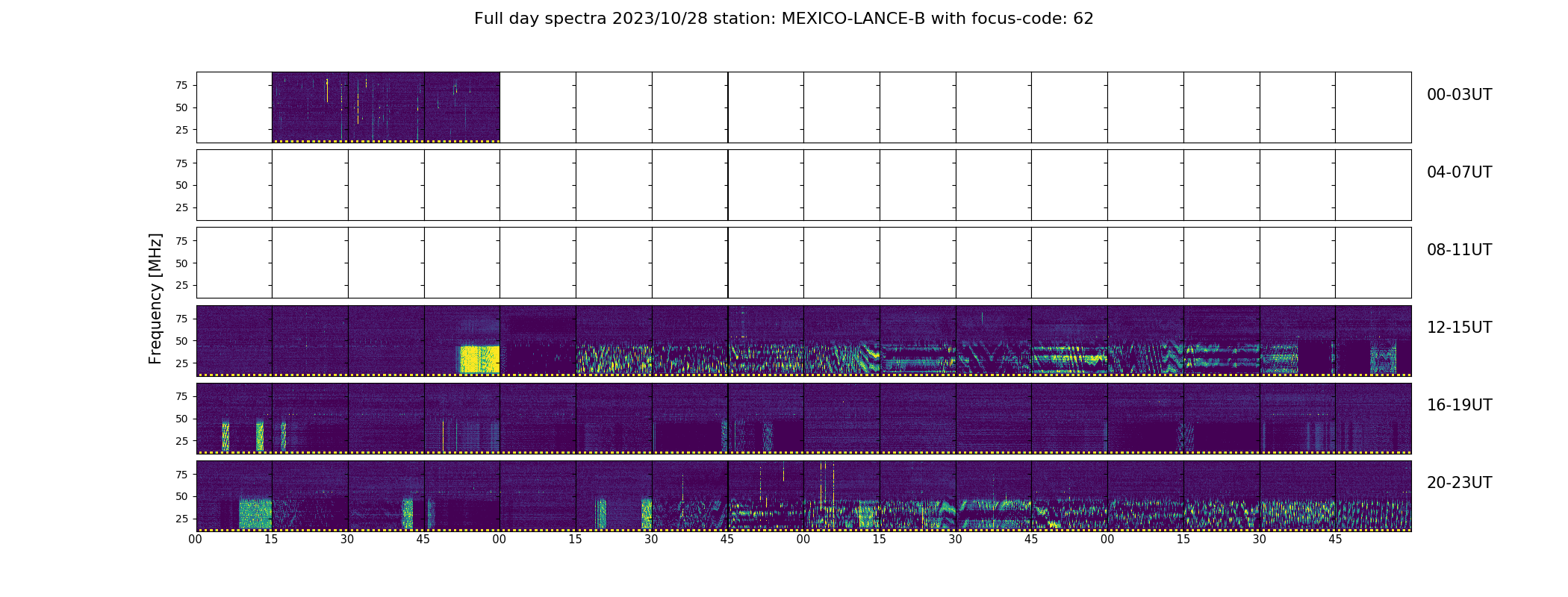
Task: Click the 25 tick on the 20-23UT axis
Action: [181, 519]
